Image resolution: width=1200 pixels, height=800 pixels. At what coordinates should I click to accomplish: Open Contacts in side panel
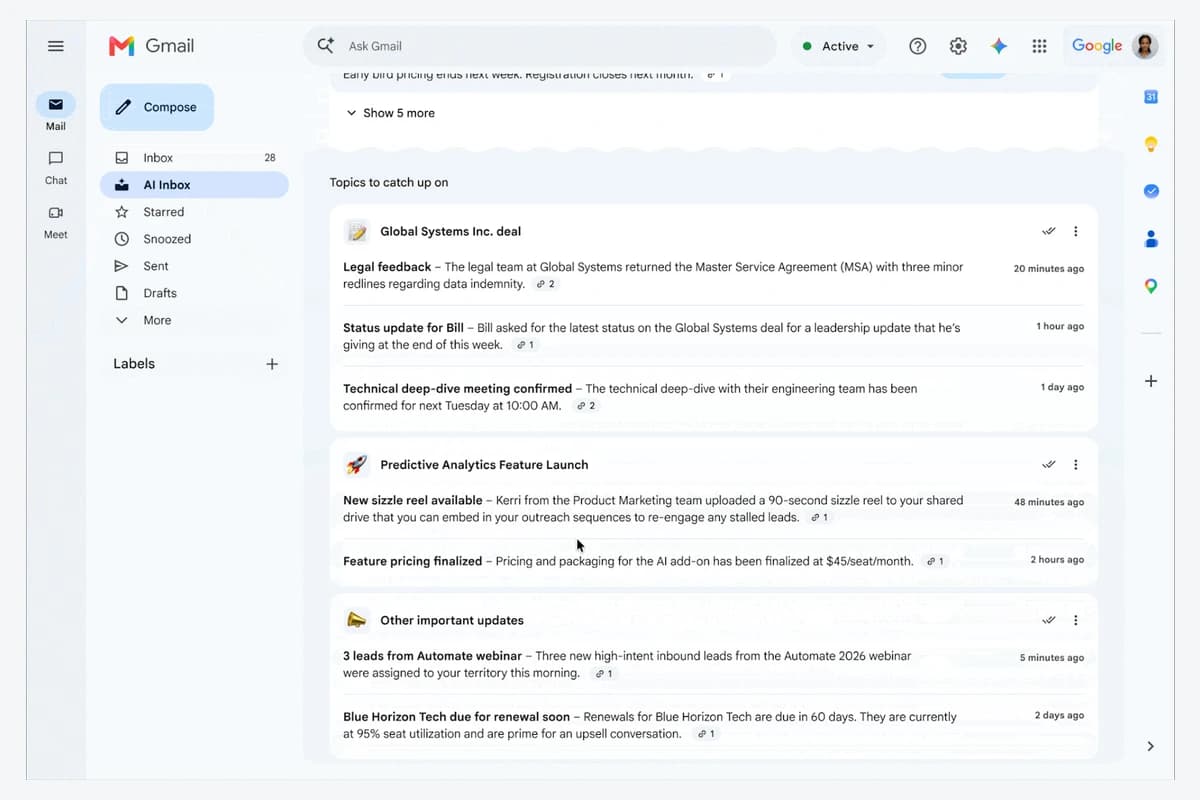pyautogui.click(x=1151, y=239)
